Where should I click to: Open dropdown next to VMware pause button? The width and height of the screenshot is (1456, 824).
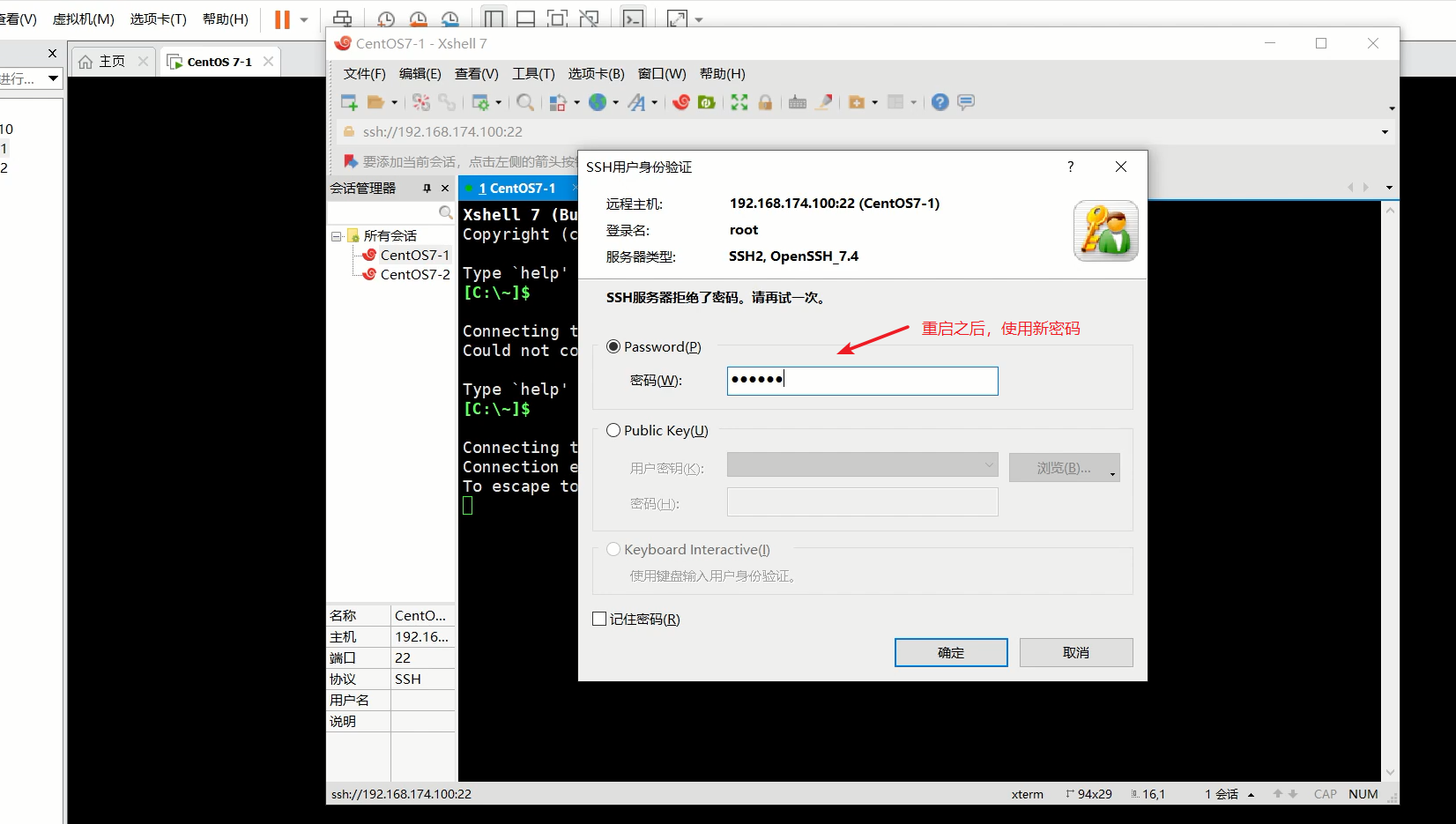tap(304, 19)
